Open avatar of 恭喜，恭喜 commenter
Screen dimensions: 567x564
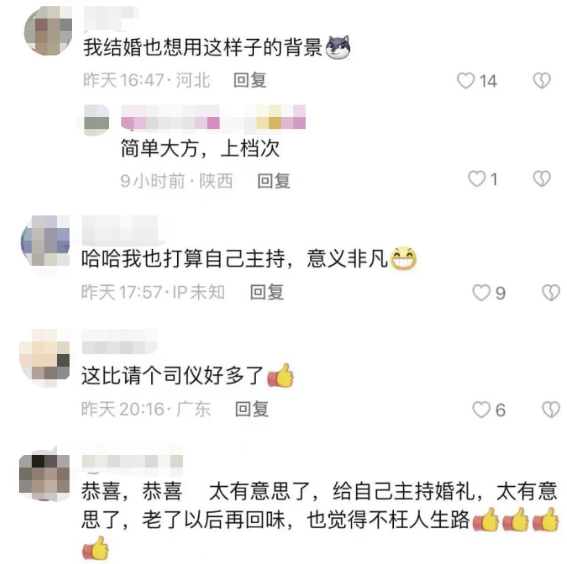pos(44,475)
